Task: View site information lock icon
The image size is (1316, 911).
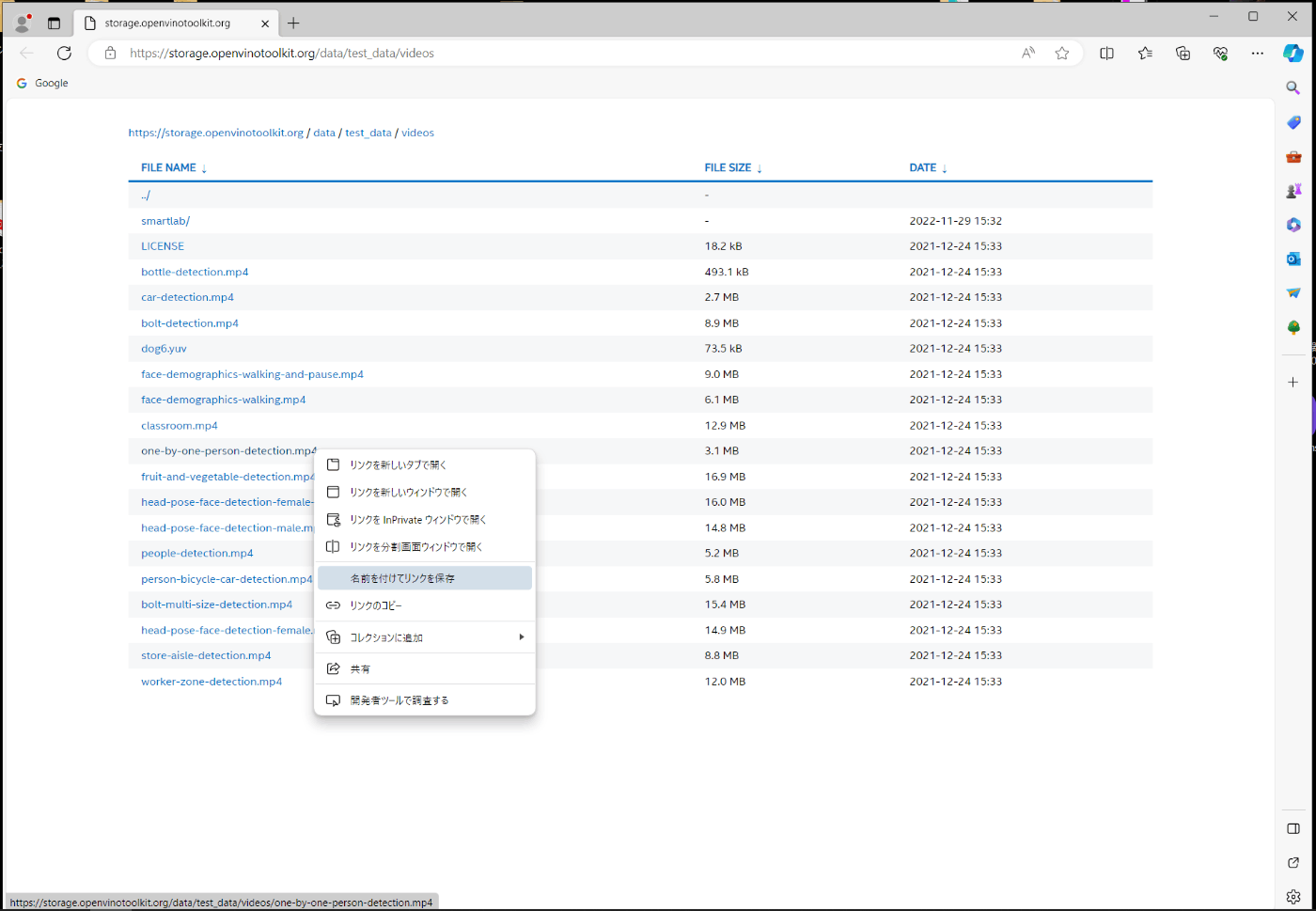Action: [x=110, y=53]
